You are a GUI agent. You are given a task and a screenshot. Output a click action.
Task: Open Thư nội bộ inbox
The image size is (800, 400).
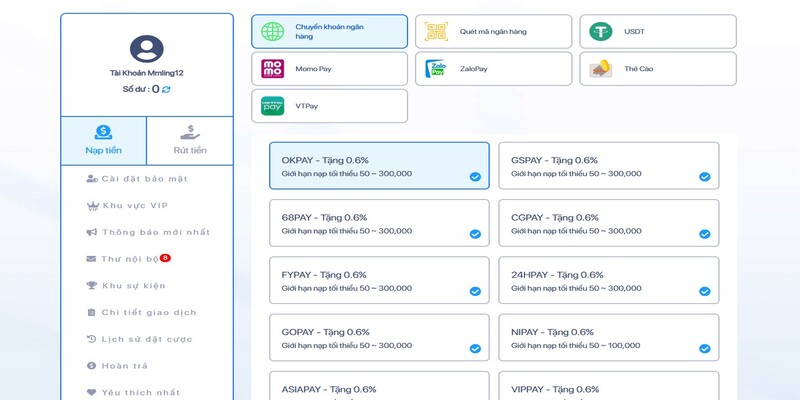tap(130, 259)
